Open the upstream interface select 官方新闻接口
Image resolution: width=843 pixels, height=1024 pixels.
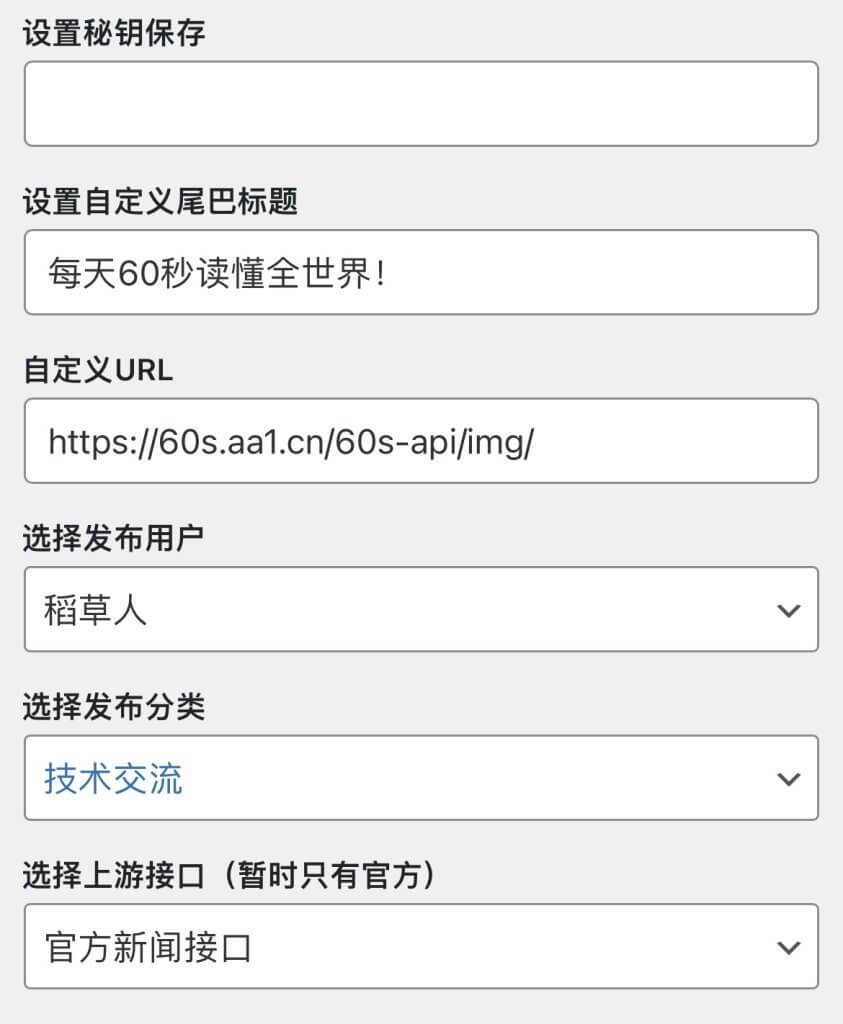coord(421,946)
